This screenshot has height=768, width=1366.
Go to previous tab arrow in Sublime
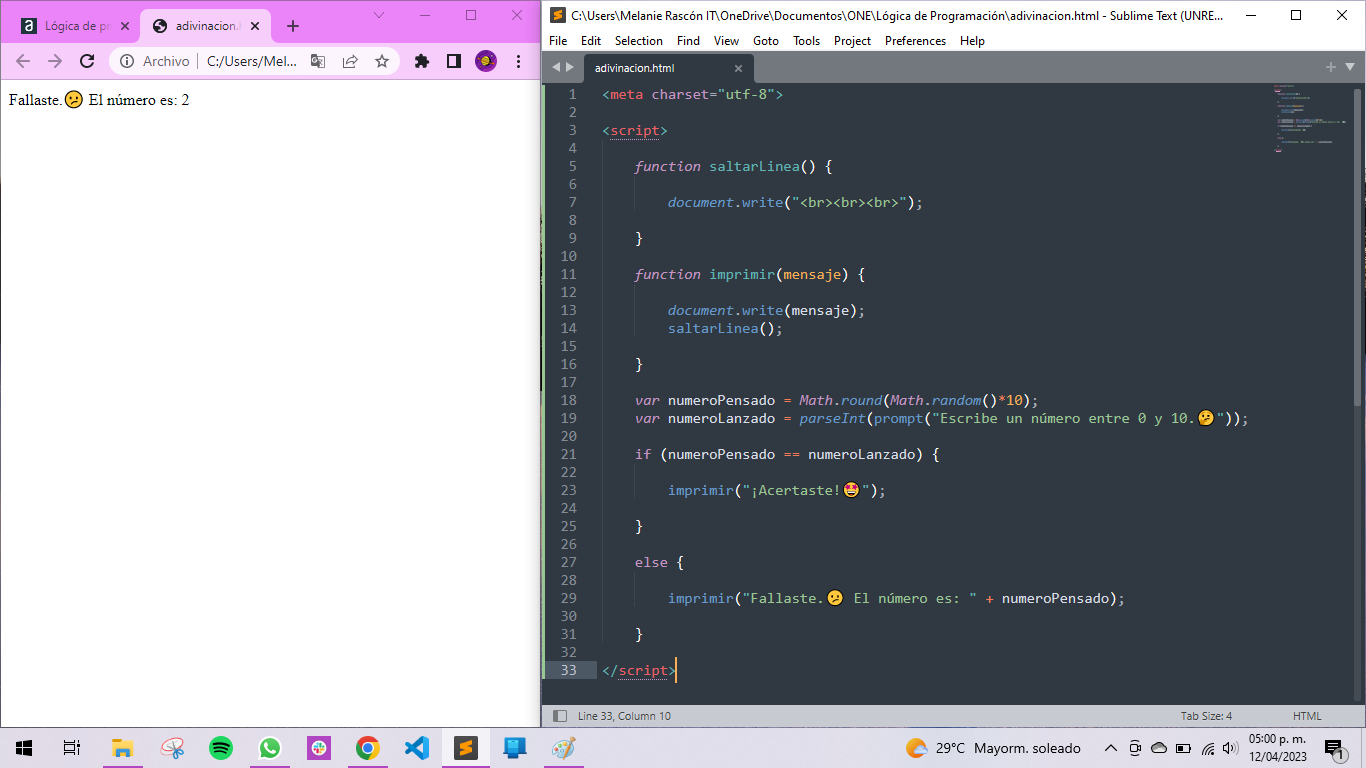click(557, 68)
